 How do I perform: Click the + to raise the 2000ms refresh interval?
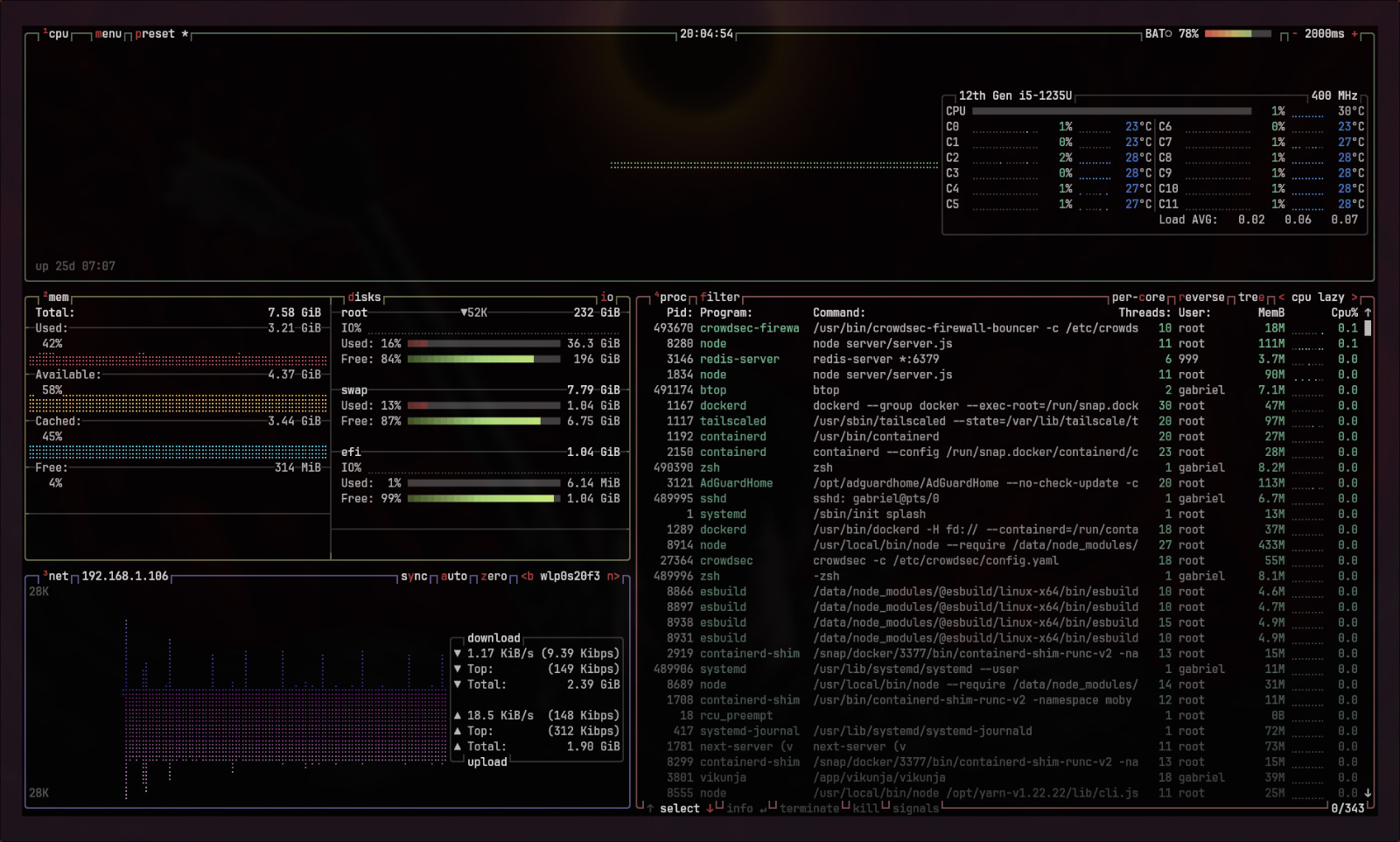pyautogui.click(x=1354, y=34)
